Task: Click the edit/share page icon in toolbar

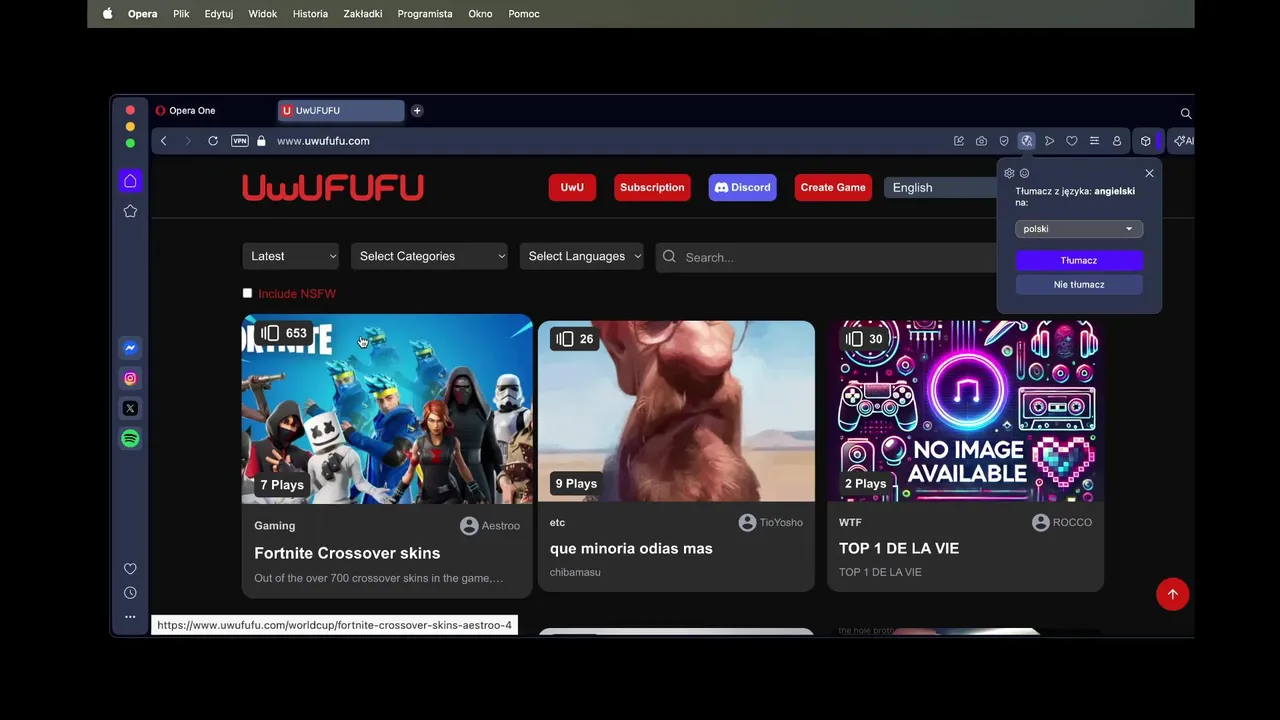Action: point(959,141)
